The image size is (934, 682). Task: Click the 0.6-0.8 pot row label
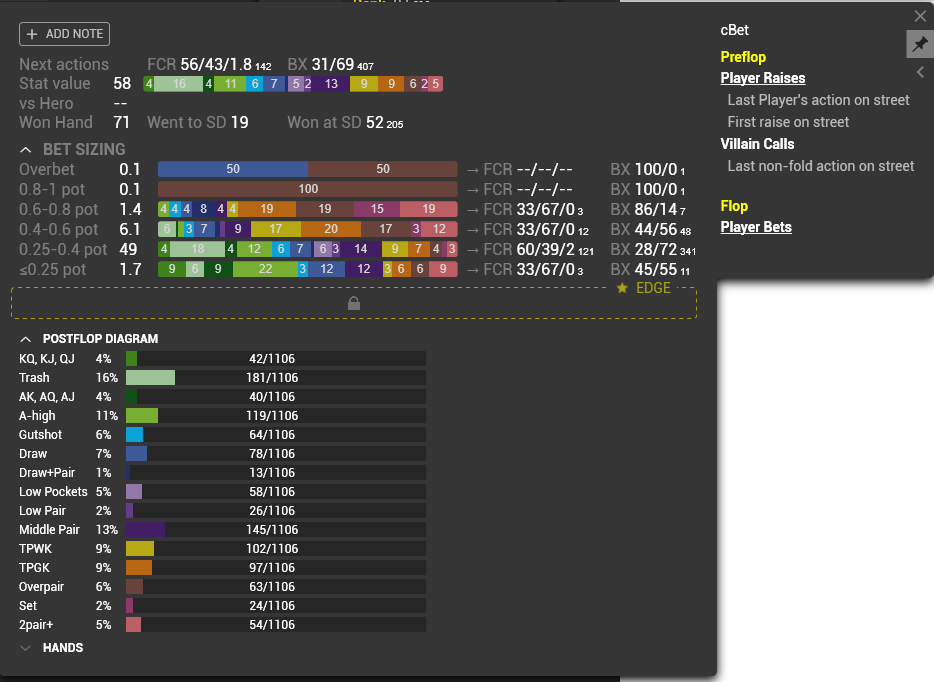58,210
